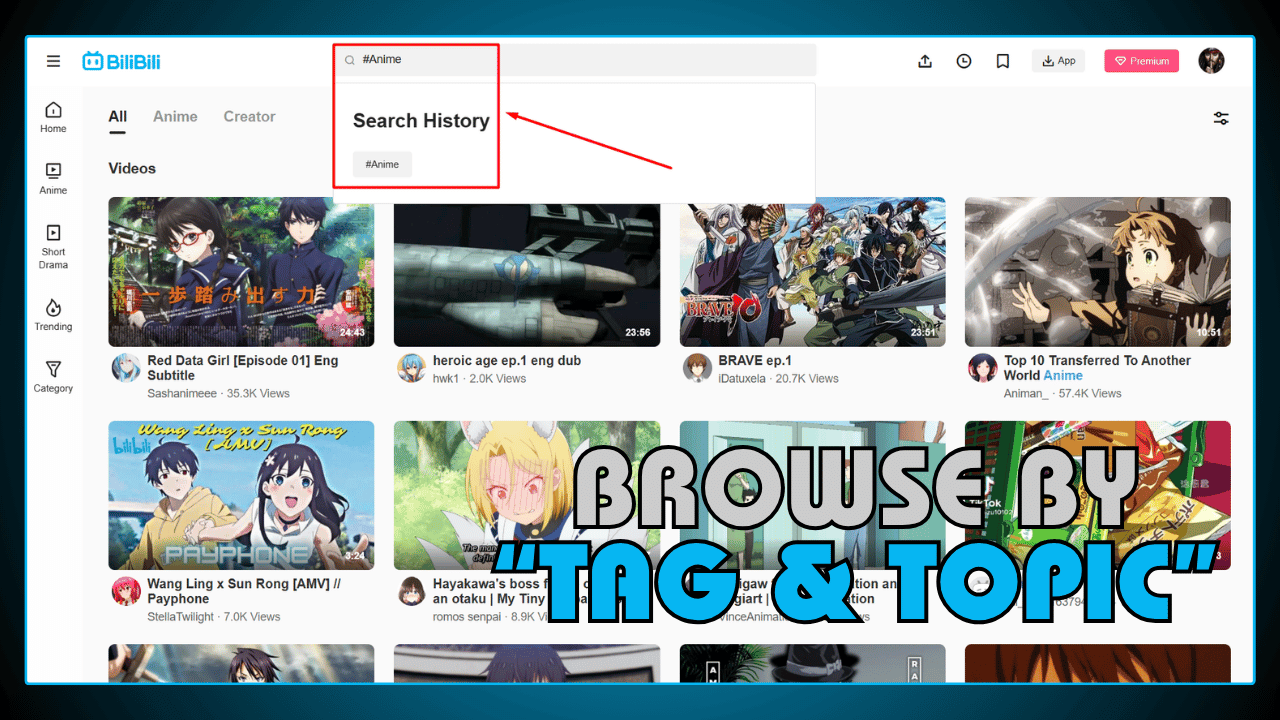Open Wang Ling x Sun Rong thumbnail
The height and width of the screenshot is (720, 1280).
tap(241, 495)
